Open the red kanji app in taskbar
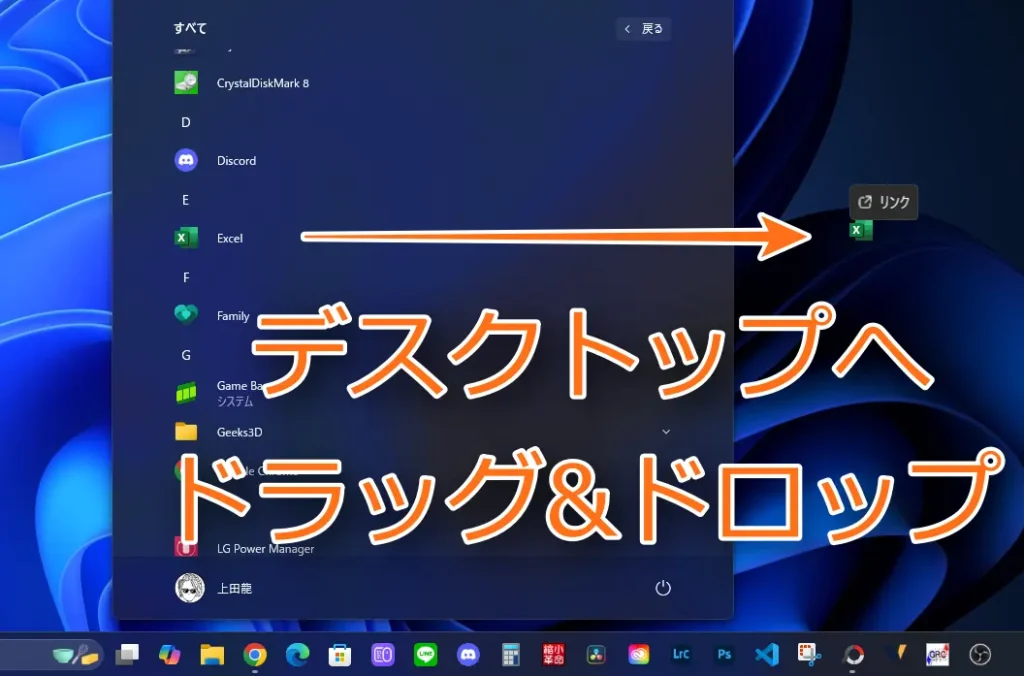This screenshot has width=1024, height=676. [x=553, y=654]
